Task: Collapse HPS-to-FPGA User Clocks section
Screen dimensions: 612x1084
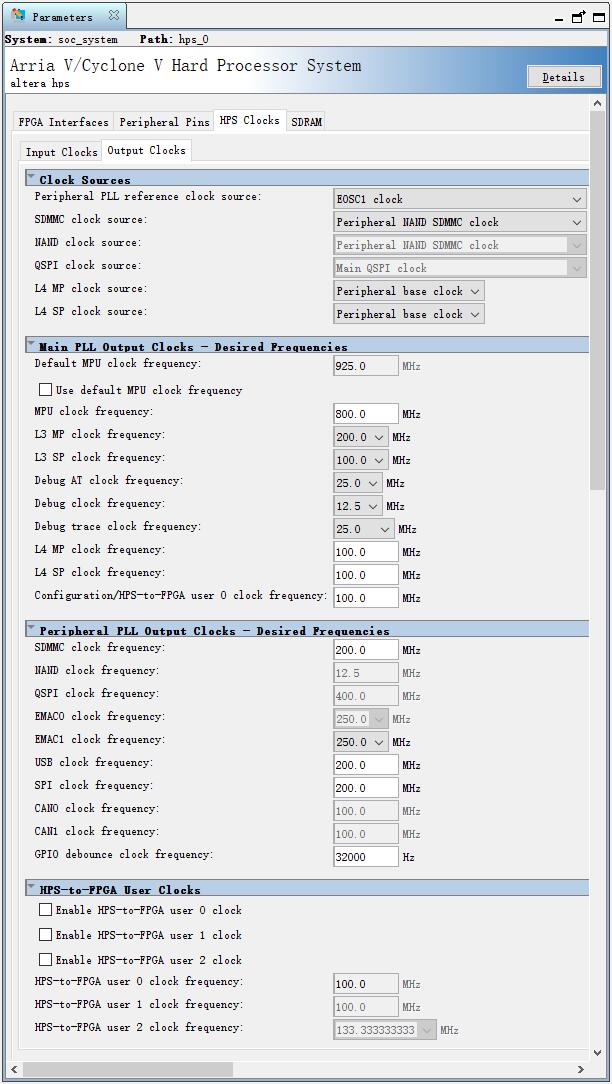Action: [31, 888]
